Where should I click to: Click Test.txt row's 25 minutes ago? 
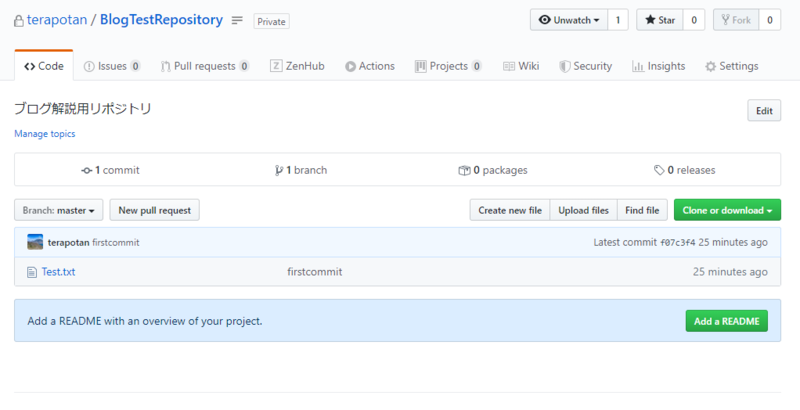coord(730,272)
